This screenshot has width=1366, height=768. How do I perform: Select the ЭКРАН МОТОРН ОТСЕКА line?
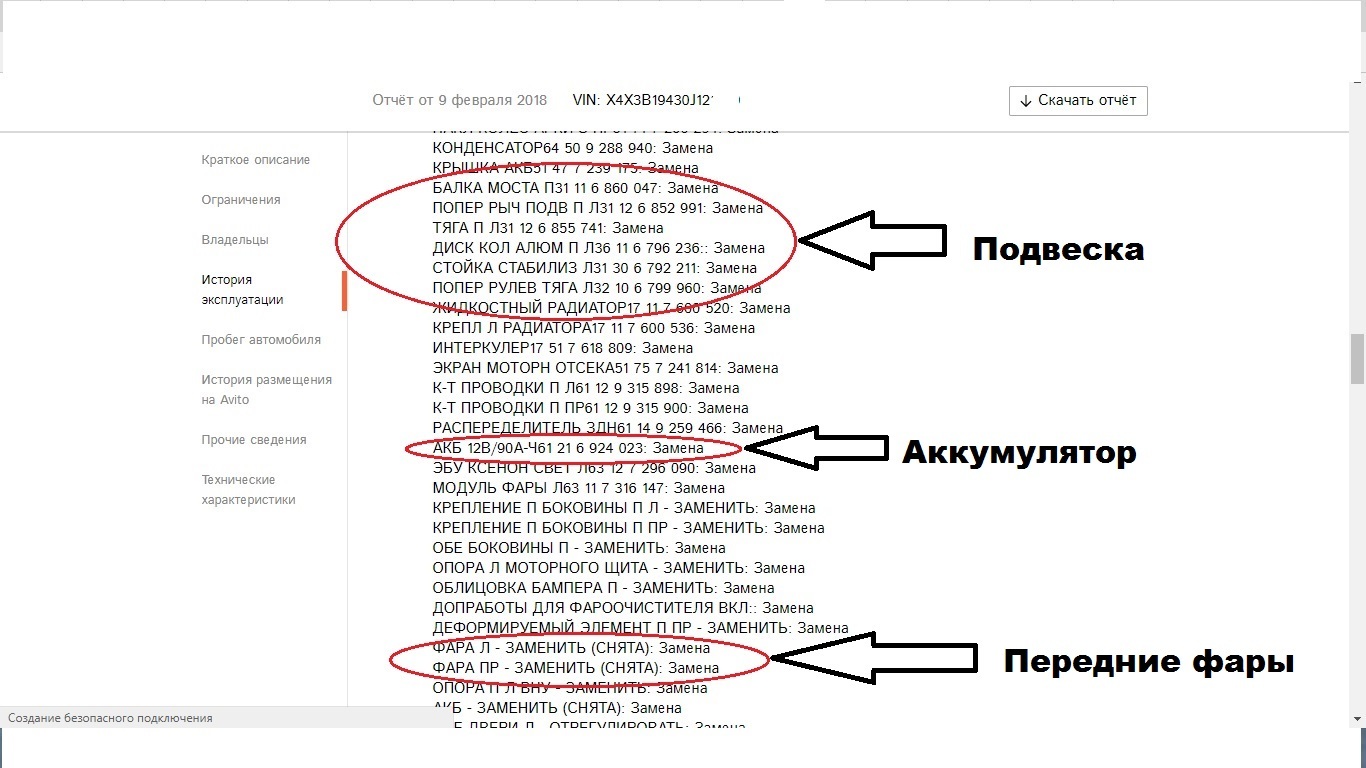(x=605, y=368)
